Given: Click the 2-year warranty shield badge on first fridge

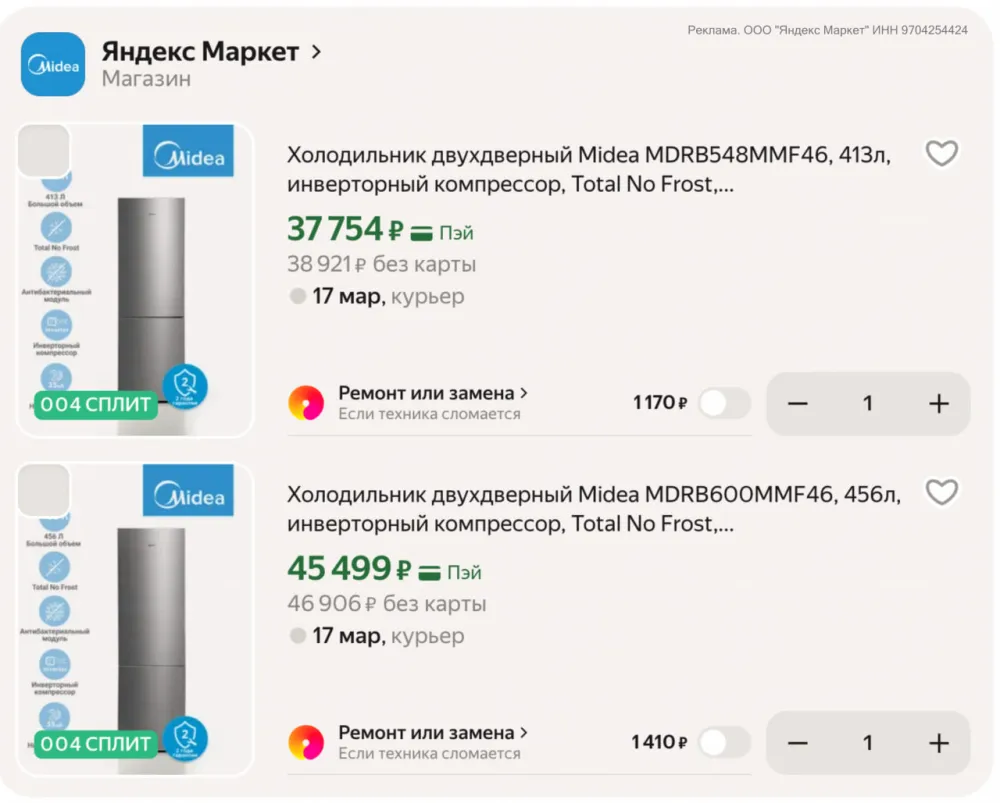Looking at the screenshot, I should click(185, 387).
